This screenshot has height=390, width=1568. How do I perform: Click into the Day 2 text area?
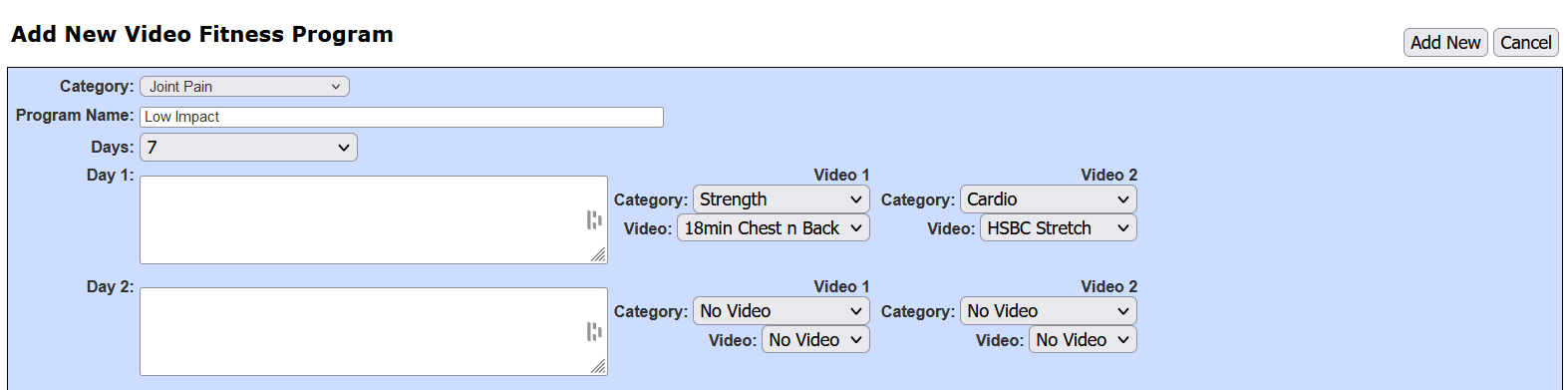tap(374, 332)
